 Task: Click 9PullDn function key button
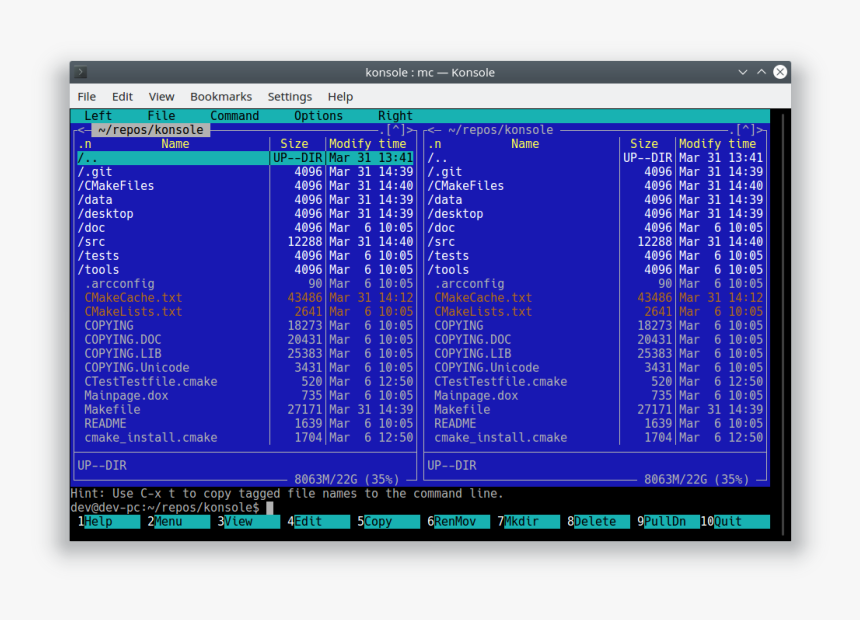pos(669,521)
